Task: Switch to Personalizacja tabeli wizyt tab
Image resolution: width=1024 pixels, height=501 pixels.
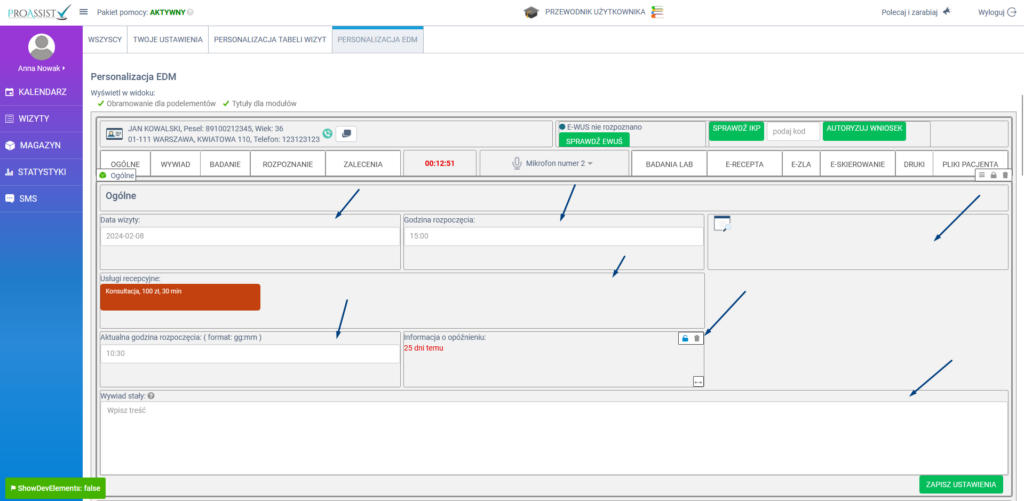Action: click(270, 40)
